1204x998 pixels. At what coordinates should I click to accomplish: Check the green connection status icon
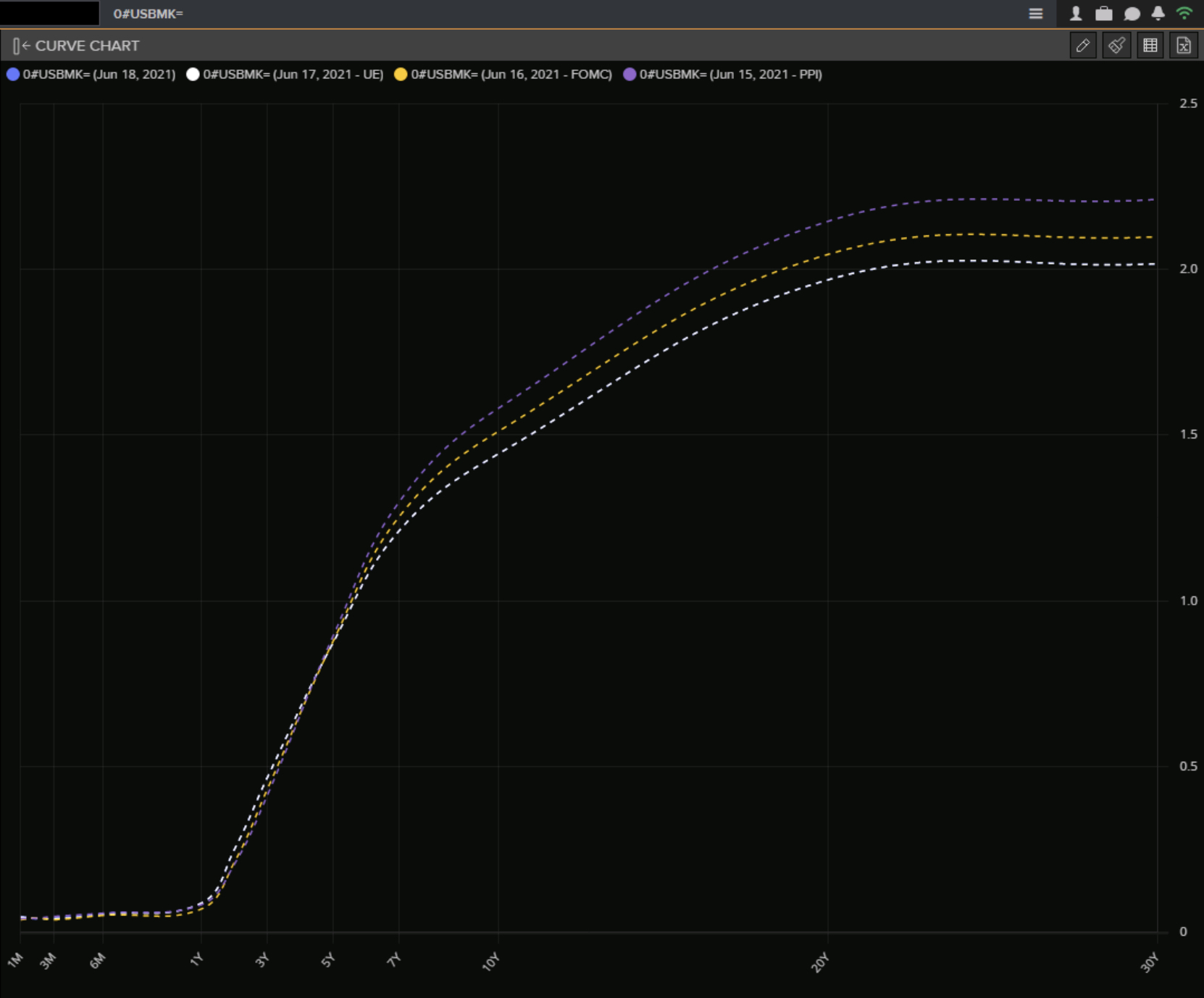(1184, 14)
